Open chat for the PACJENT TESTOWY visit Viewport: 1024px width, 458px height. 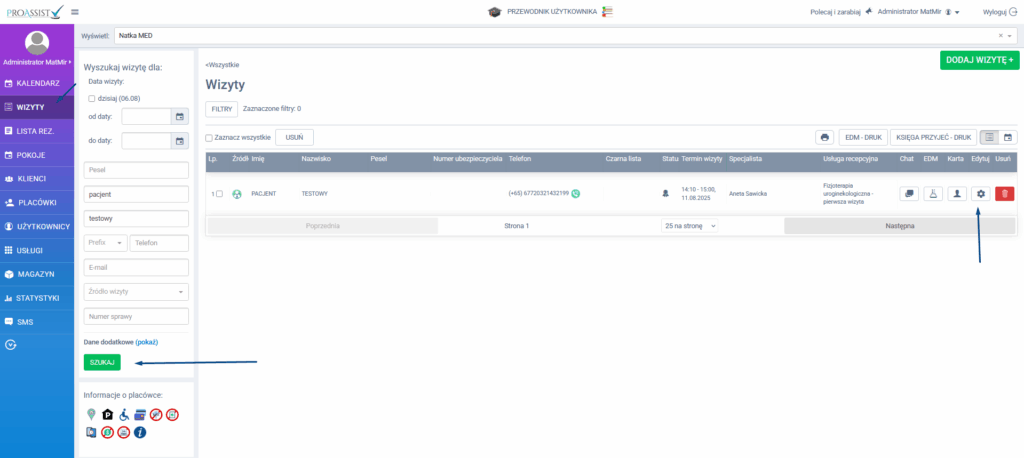[x=909, y=193]
